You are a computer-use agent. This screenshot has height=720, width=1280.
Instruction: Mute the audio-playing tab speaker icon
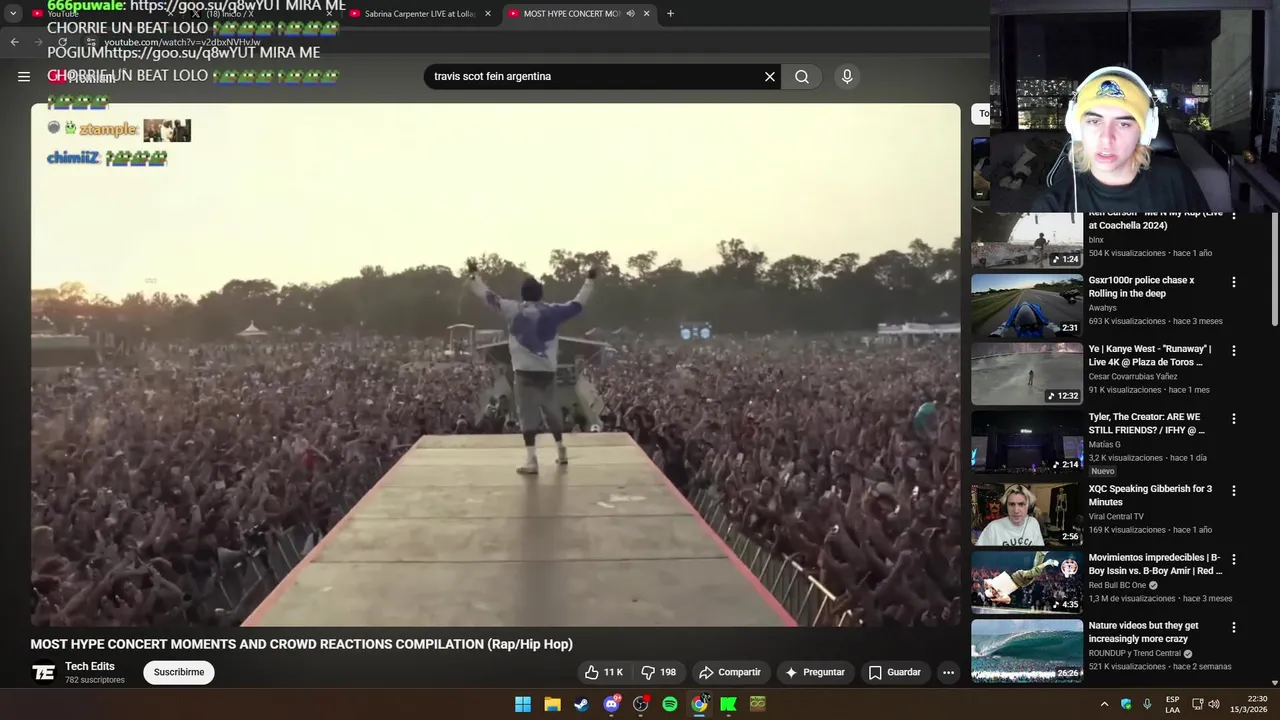coord(630,14)
